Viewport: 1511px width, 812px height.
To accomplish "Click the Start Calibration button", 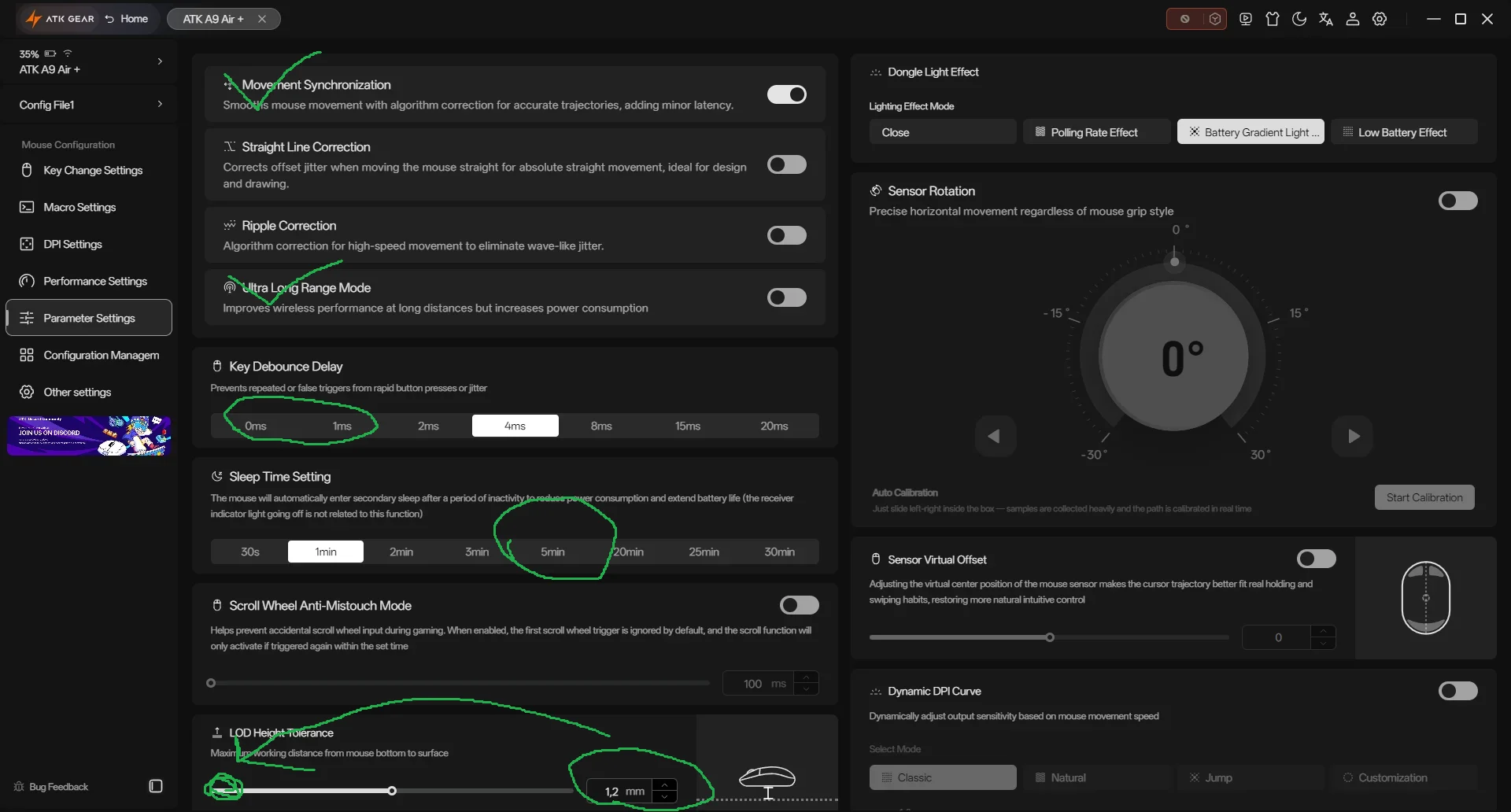I will coord(1424,497).
